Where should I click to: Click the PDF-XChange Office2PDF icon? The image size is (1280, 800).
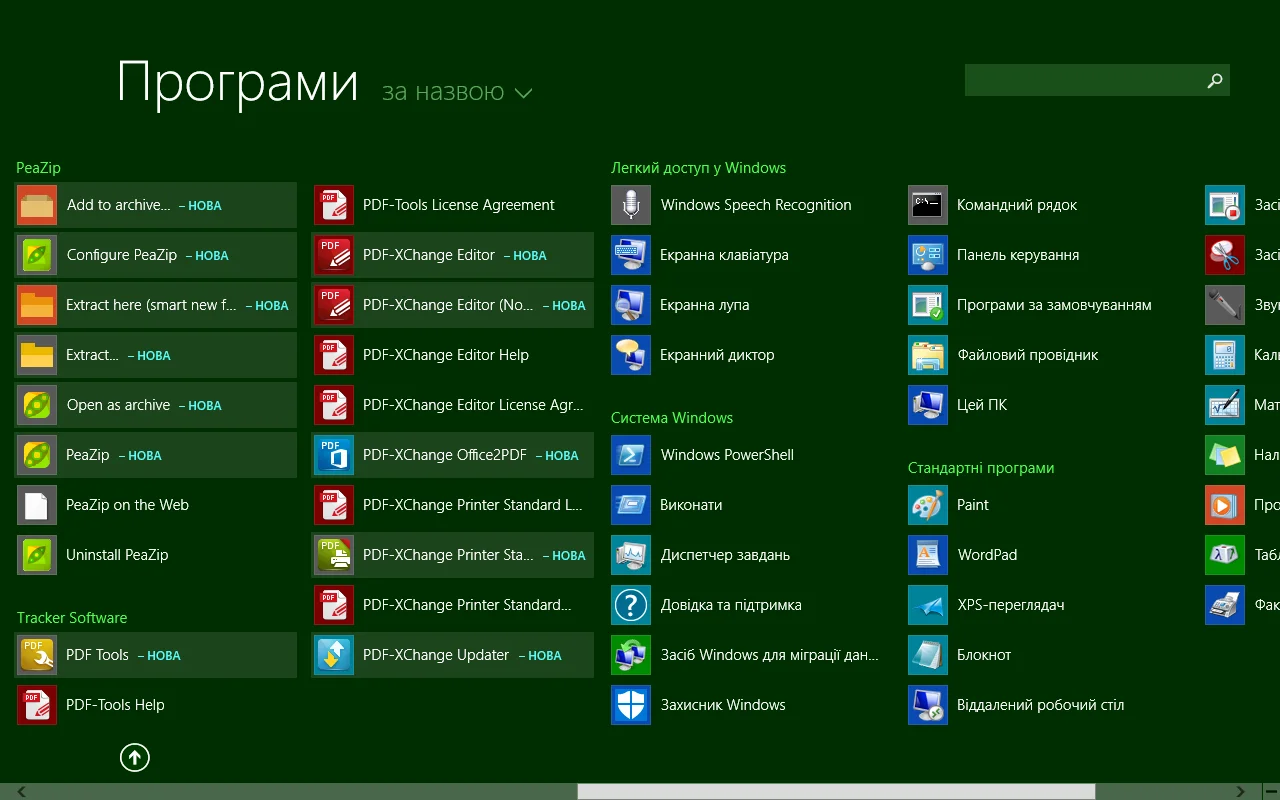tap(333, 455)
